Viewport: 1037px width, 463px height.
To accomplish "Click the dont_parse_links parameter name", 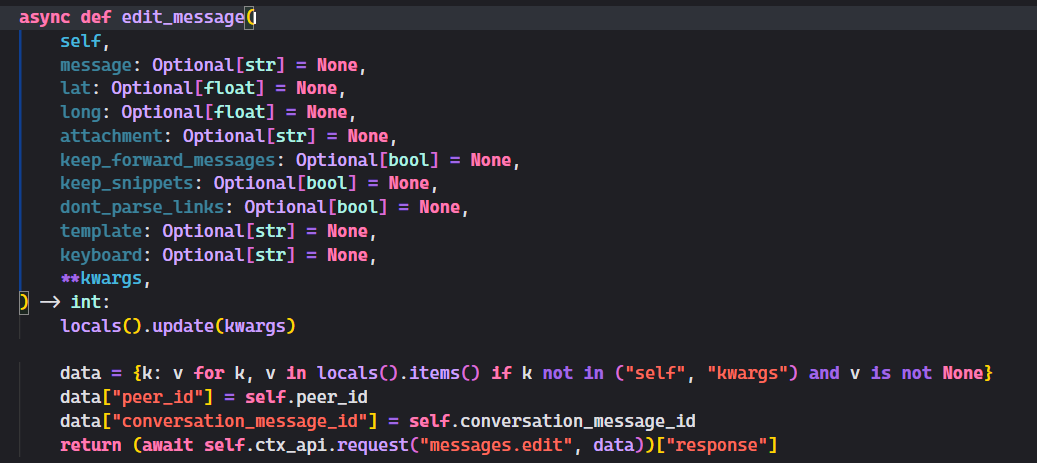I will click(142, 207).
